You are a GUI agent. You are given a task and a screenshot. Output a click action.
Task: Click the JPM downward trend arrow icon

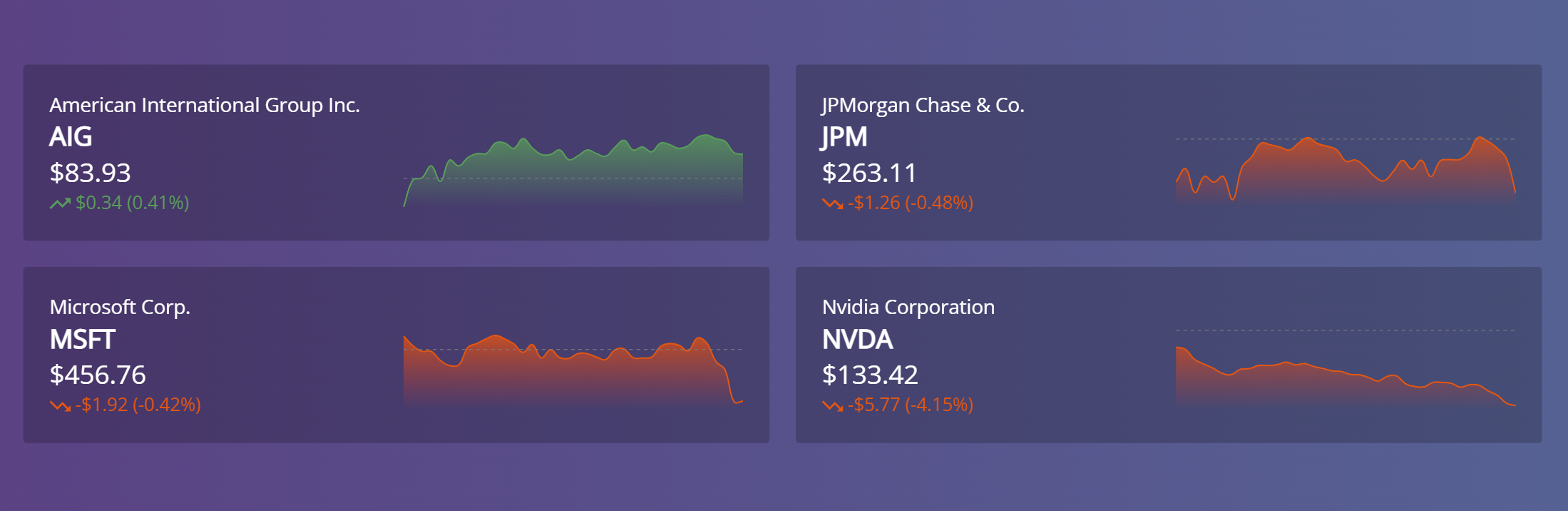coord(832,203)
